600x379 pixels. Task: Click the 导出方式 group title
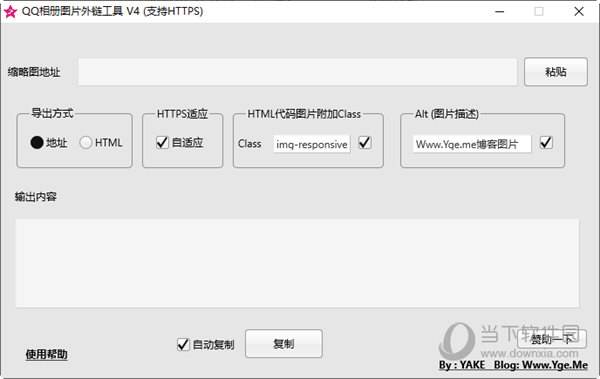pyautogui.click(x=52, y=113)
